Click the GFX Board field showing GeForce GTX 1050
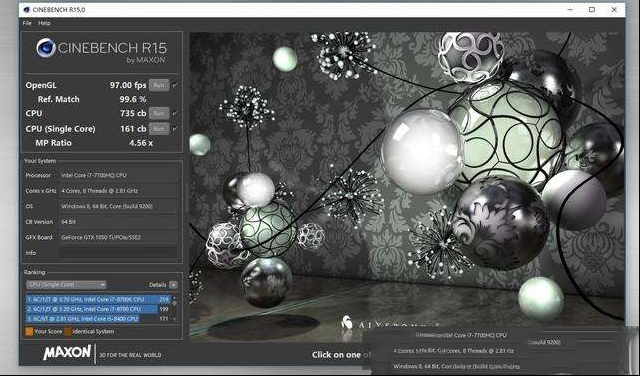This screenshot has height=376, width=640. [118, 237]
